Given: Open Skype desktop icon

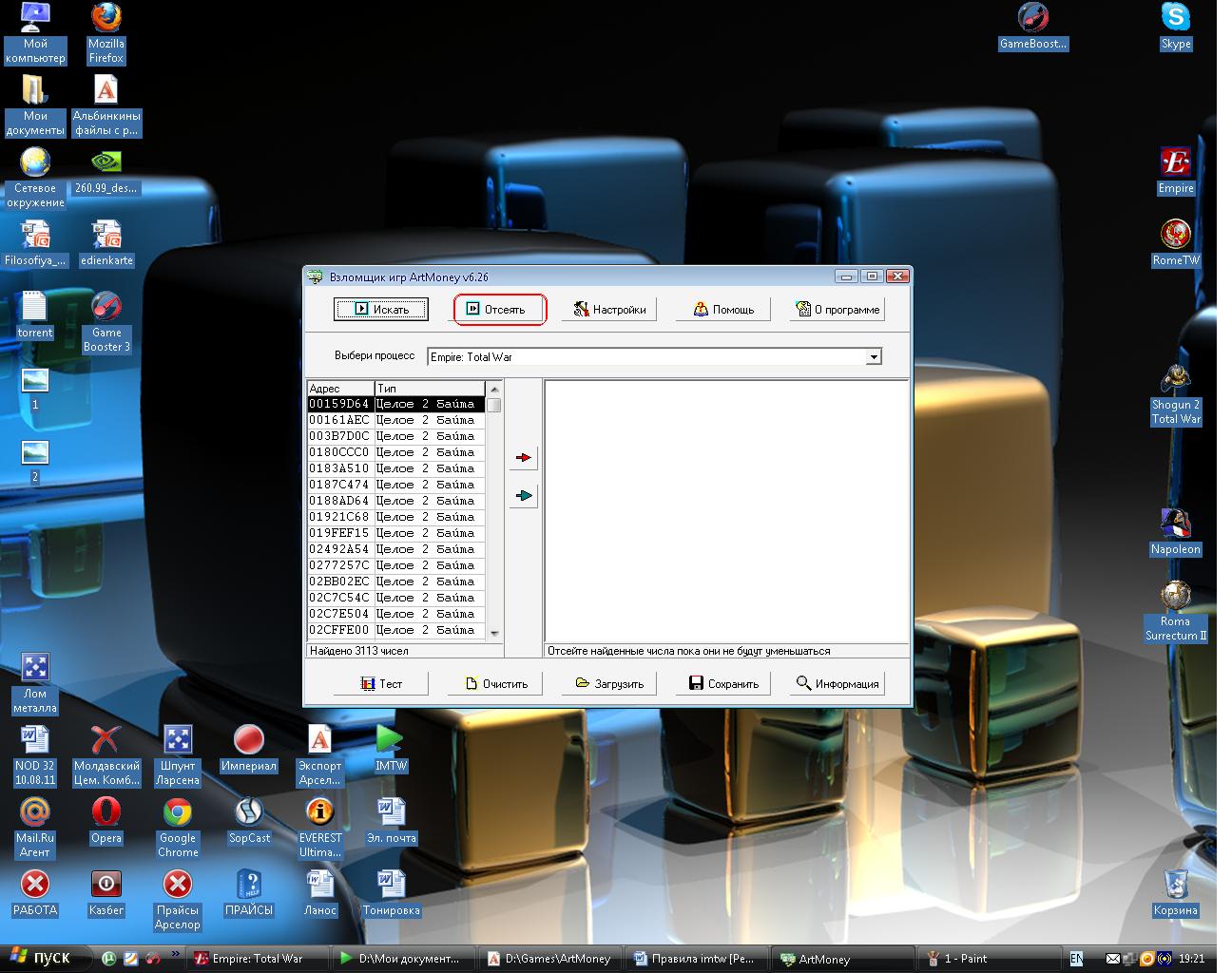Looking at the screenshot, I should 1176,26.
